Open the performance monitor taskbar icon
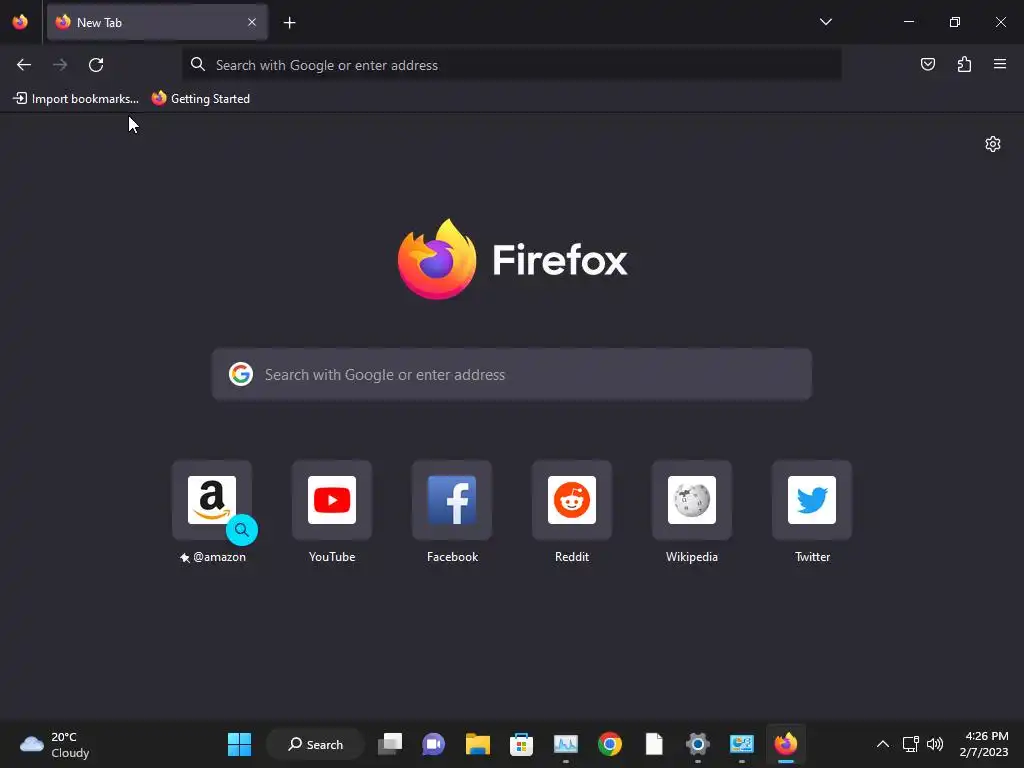The width and height of the screenshot is (1024, 768). [x=566, y=744]
